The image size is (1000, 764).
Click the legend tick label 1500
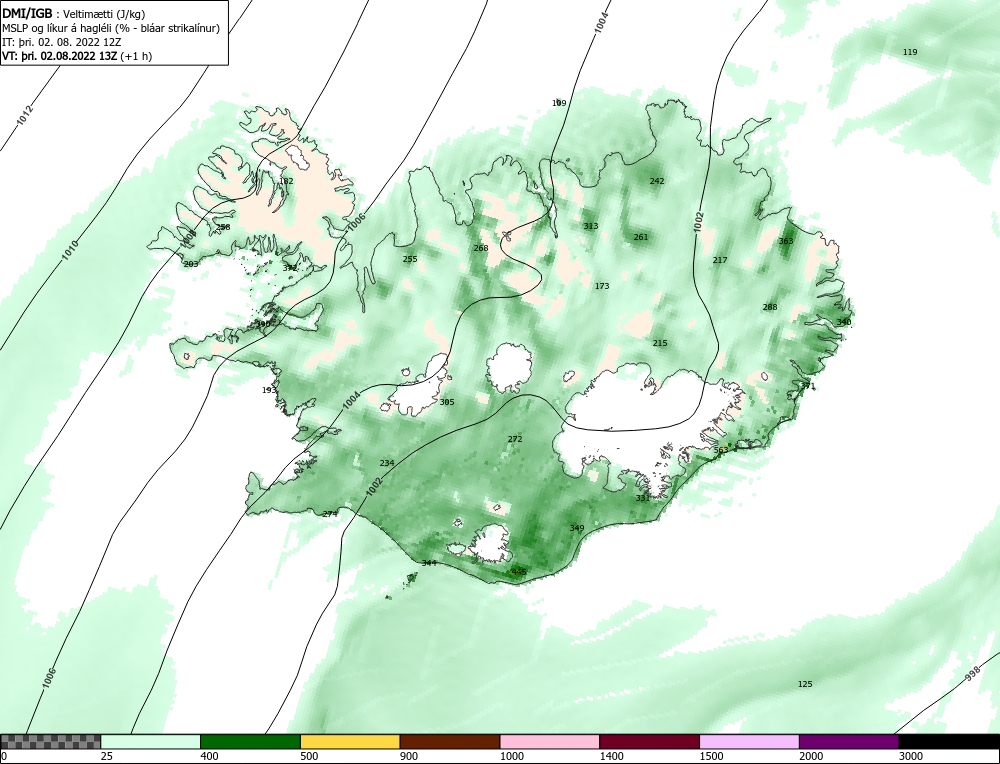pyautogui.click(x=710, y=756)
